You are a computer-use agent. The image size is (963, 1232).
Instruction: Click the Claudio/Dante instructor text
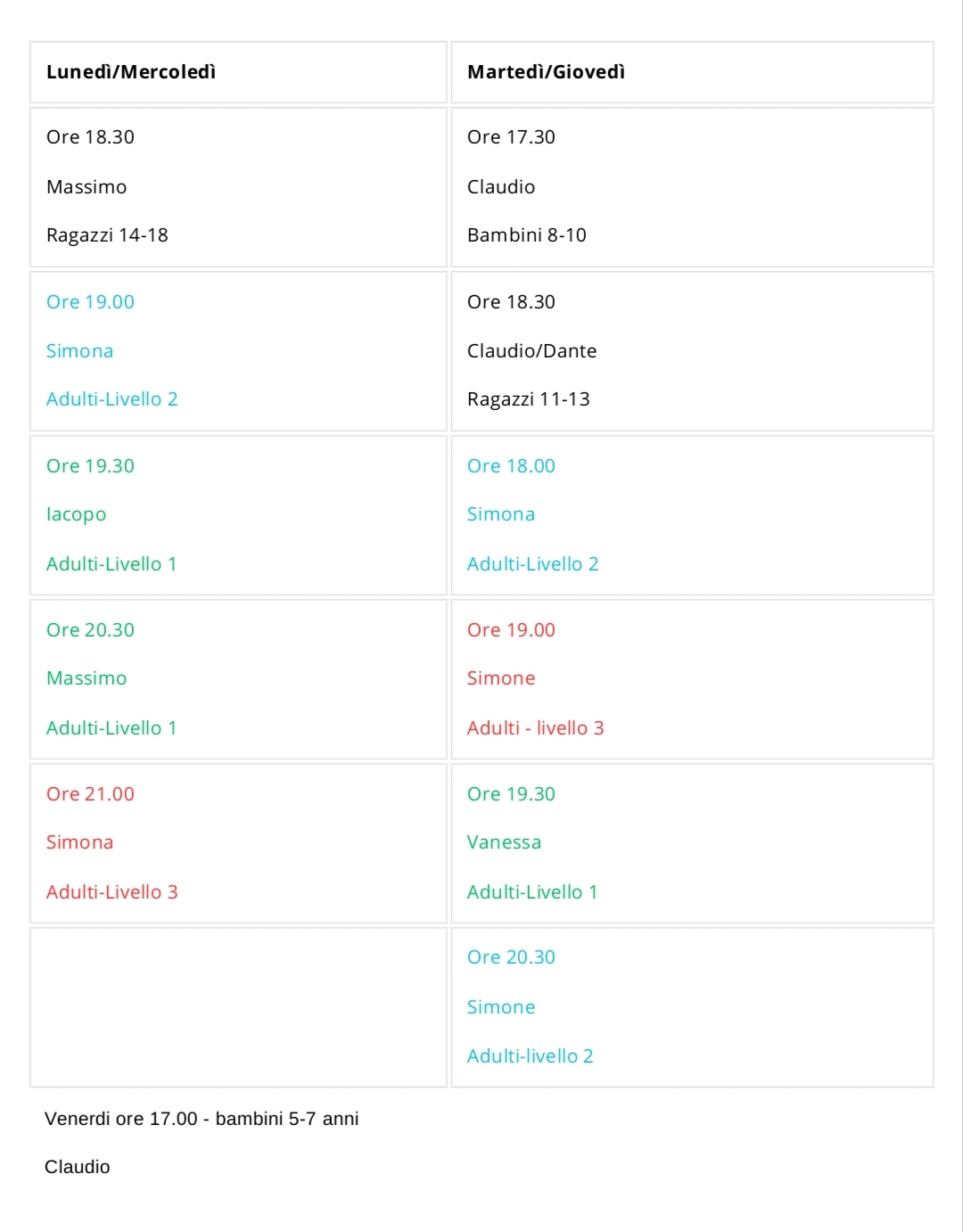point(531,351)
